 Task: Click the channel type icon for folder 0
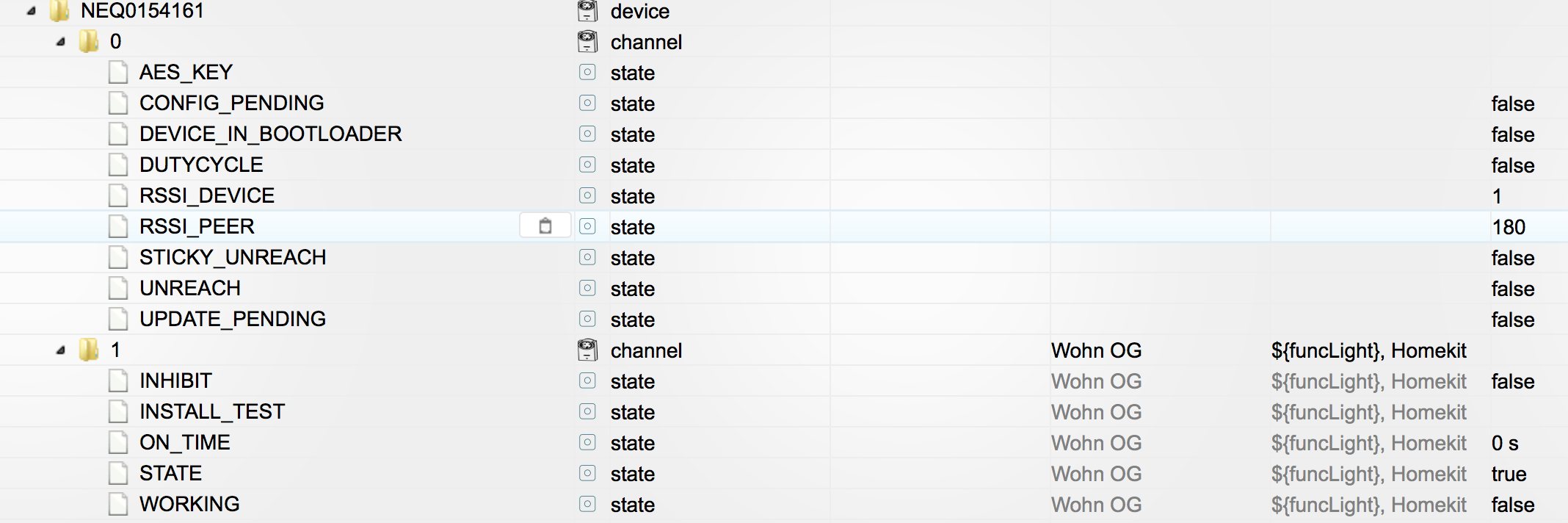587,42
